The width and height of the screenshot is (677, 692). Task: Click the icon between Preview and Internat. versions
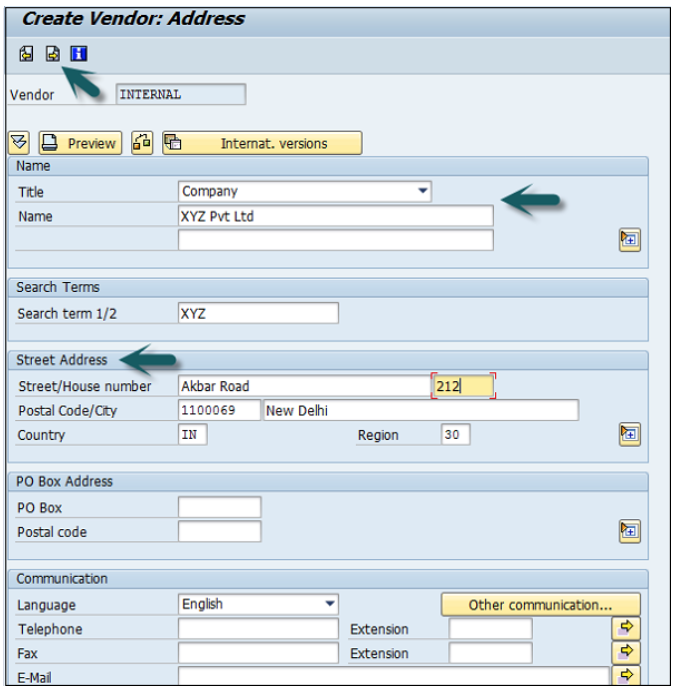[142, 143]
